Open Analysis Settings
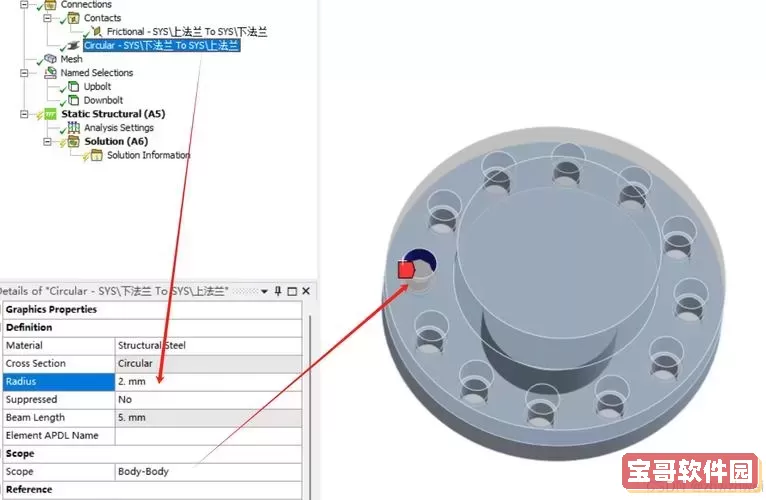 point(119,128)
